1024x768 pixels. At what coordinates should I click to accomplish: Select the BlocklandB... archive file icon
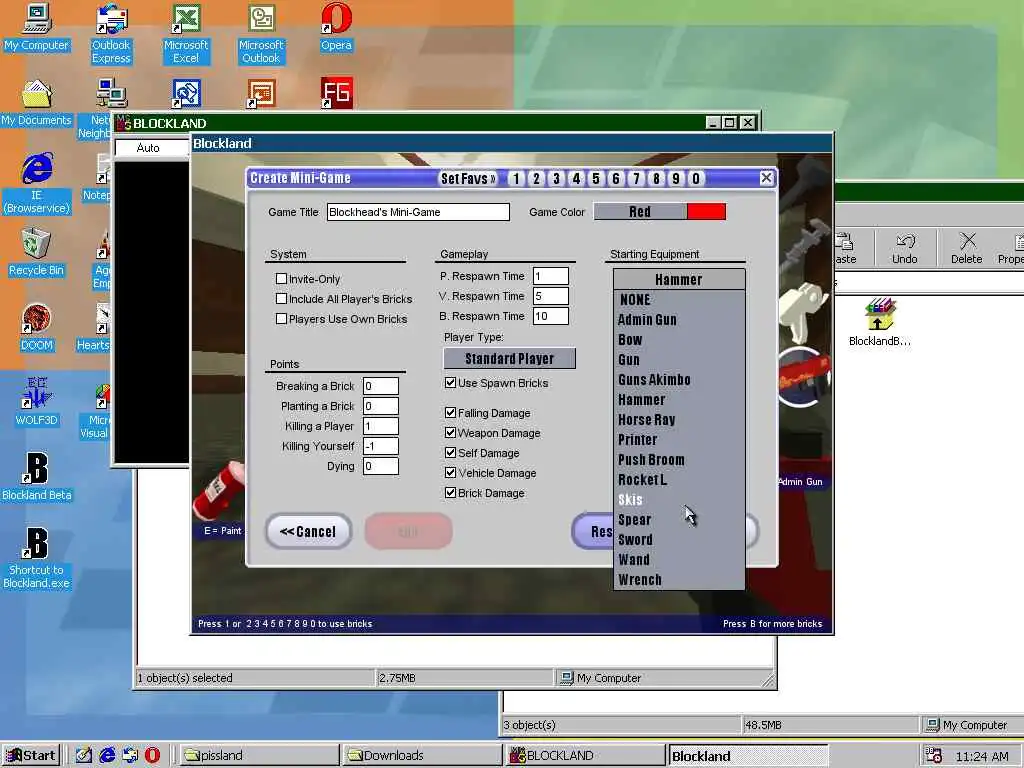[x=880, y=323]
